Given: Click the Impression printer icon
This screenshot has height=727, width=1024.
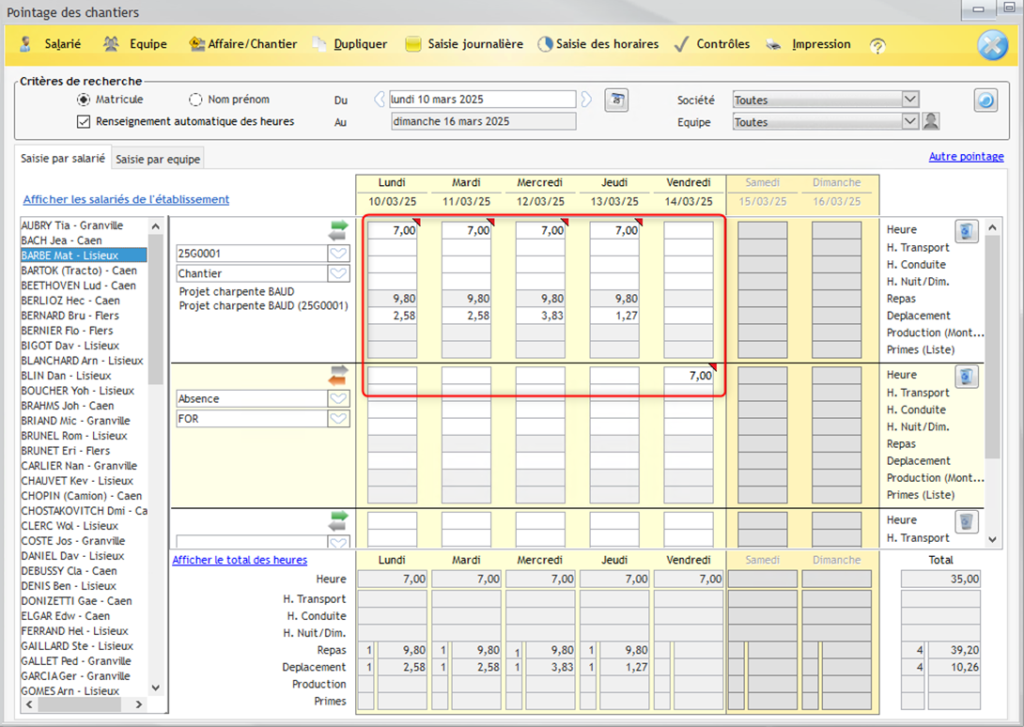Looking at the screenshot, I should pyautogui.click(x=774, y=44).
